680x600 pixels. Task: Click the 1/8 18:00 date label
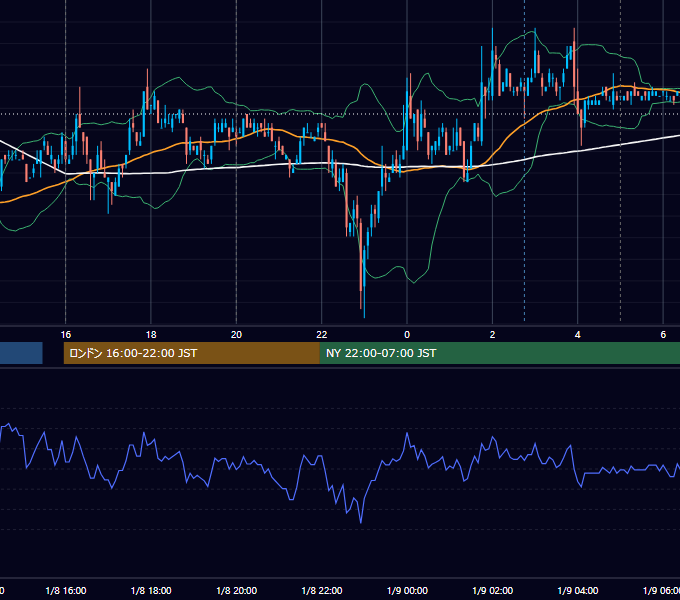(x=151, y=590)
